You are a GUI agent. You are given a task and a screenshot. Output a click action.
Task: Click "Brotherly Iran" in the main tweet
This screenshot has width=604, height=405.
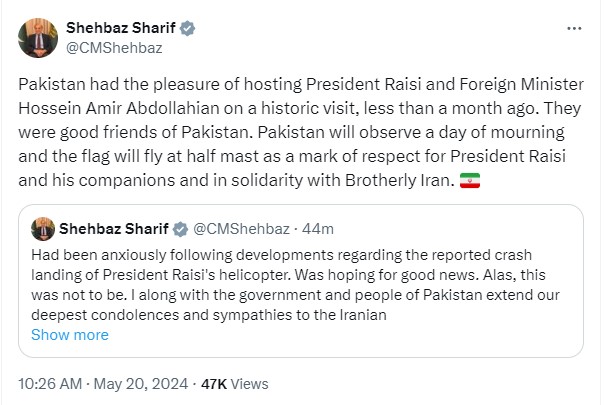coord(430,182)
